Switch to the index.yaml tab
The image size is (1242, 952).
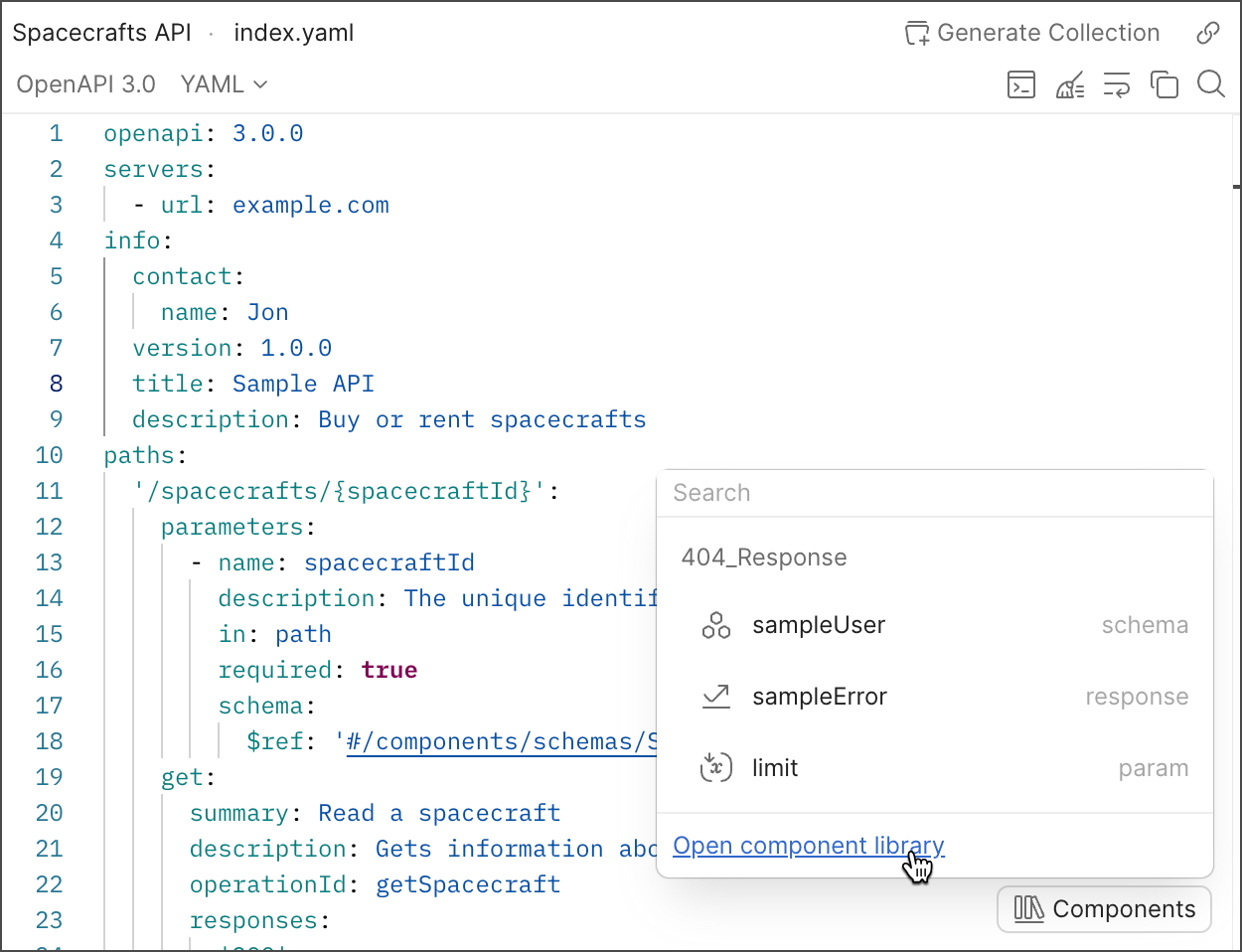[293, 33]
